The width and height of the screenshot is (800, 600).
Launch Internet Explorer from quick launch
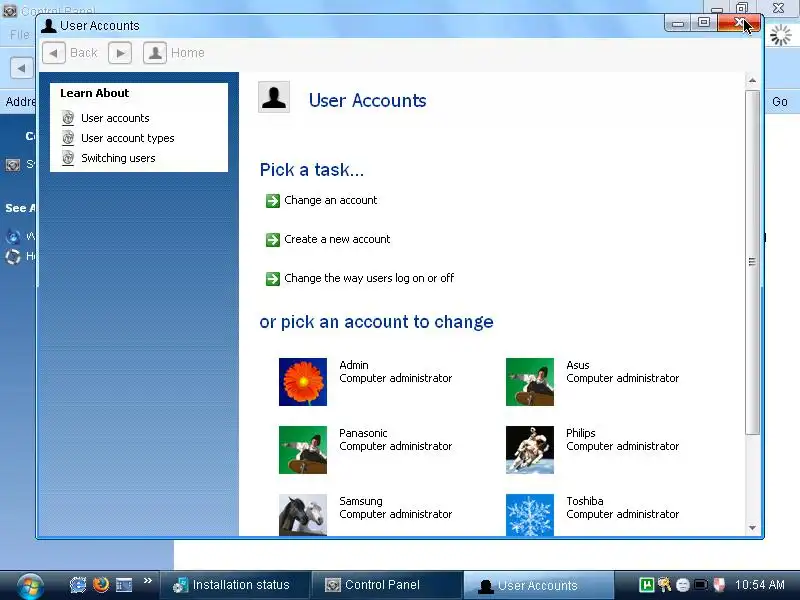pyautogui.click(x=78, y=585)
